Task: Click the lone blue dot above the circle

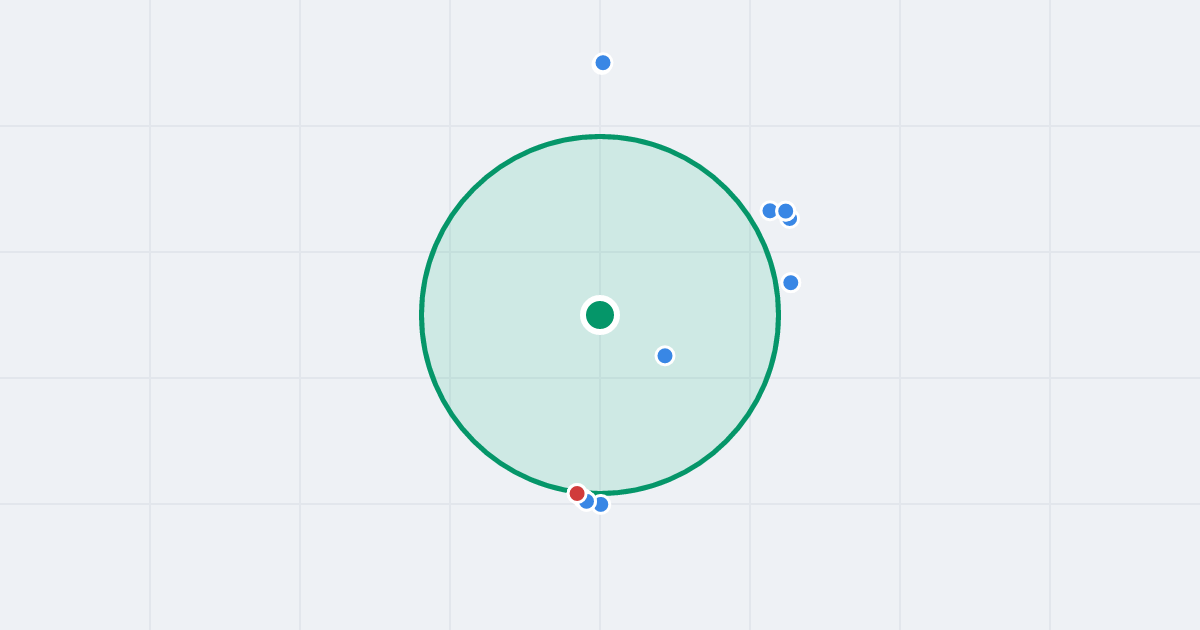Action: coord(603,63)
